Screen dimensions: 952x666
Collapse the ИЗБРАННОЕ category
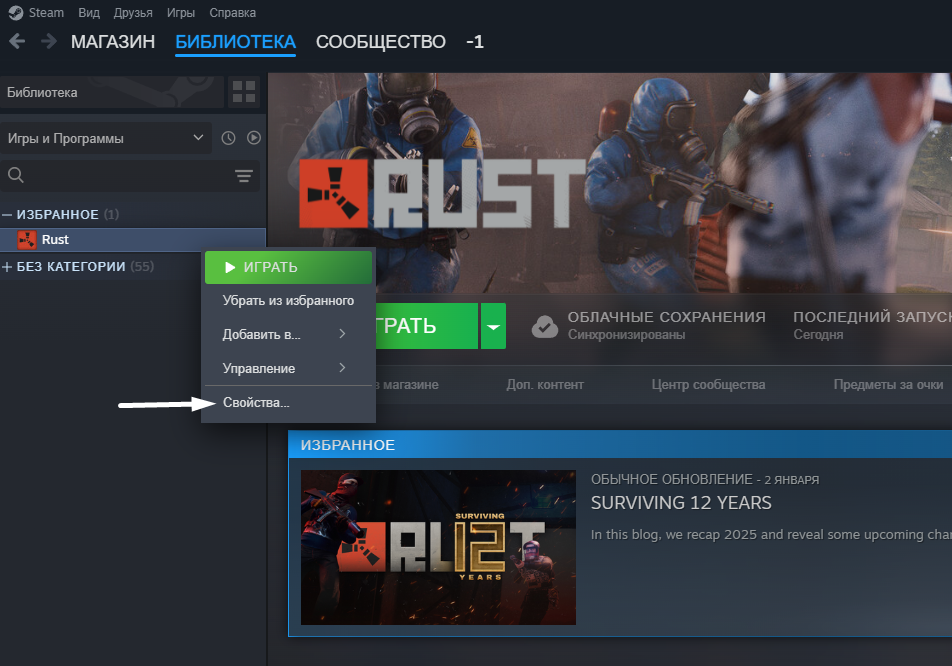(x=7, y=215)
